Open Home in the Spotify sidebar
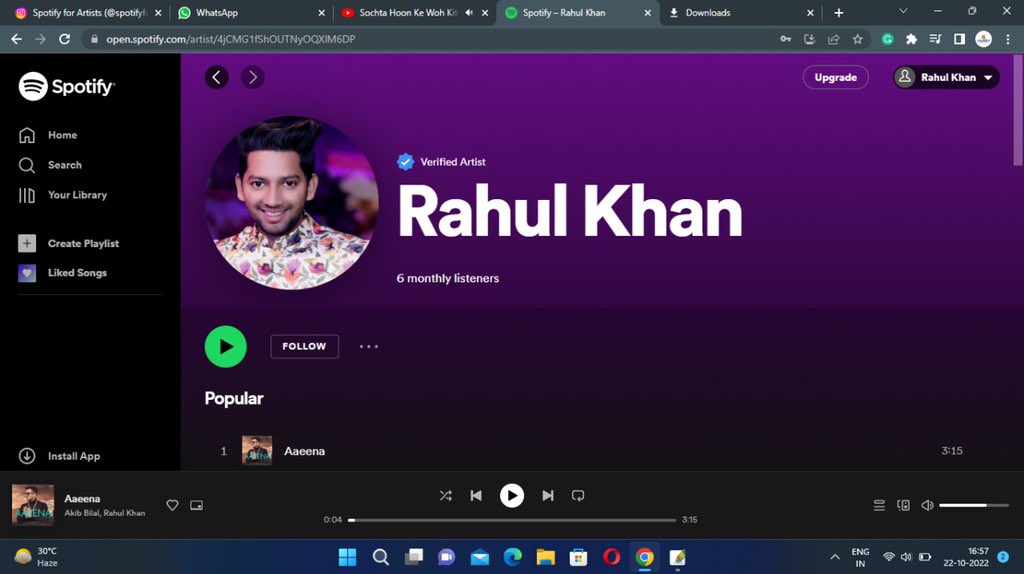Viewport: 1024px width, 574px height. click(x=48, y=135)
